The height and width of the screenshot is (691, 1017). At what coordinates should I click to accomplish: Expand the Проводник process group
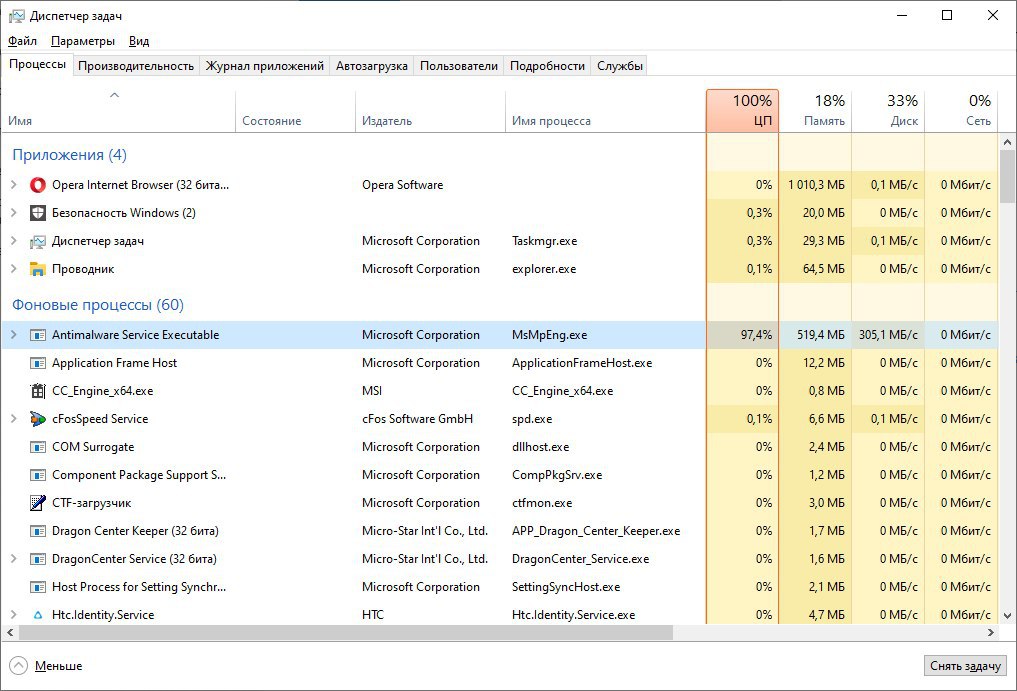[x=13, y=269]
